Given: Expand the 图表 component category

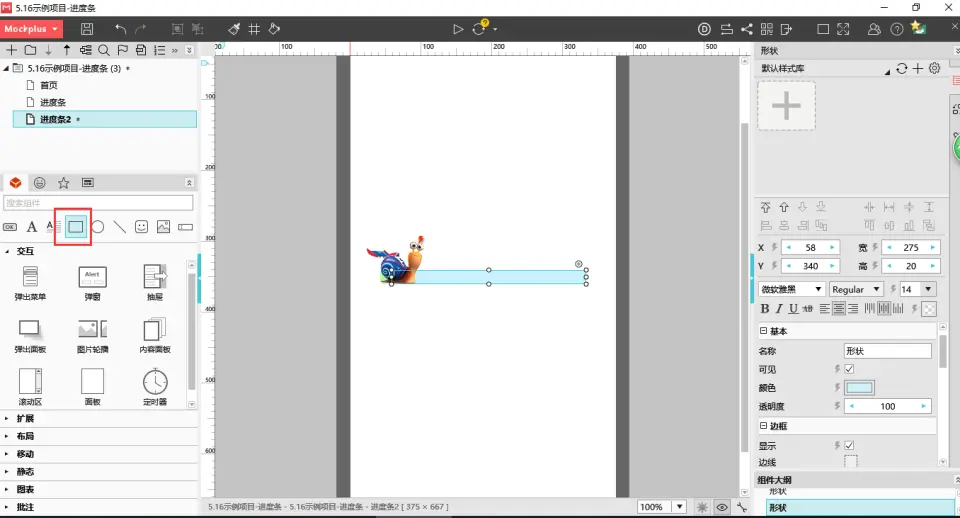Looking at the screenshot, I should pos(7,490).
